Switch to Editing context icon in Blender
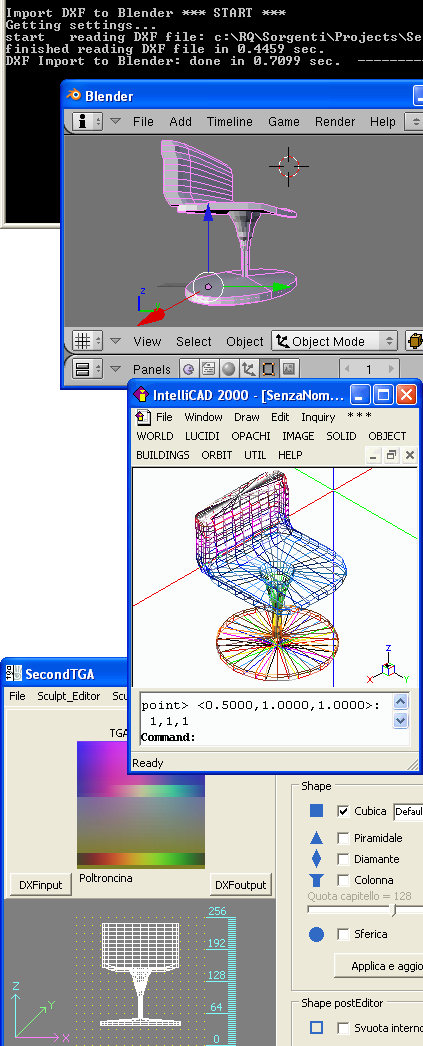 (x=269, y=369)
